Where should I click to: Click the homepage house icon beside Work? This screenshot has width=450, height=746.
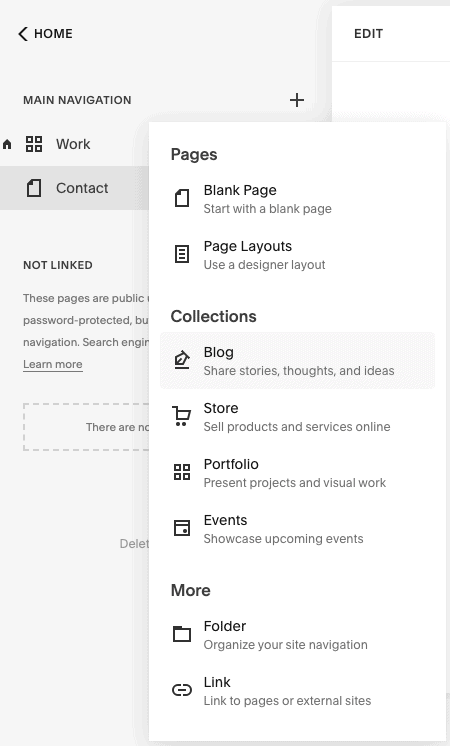click(x=7, y=144)
